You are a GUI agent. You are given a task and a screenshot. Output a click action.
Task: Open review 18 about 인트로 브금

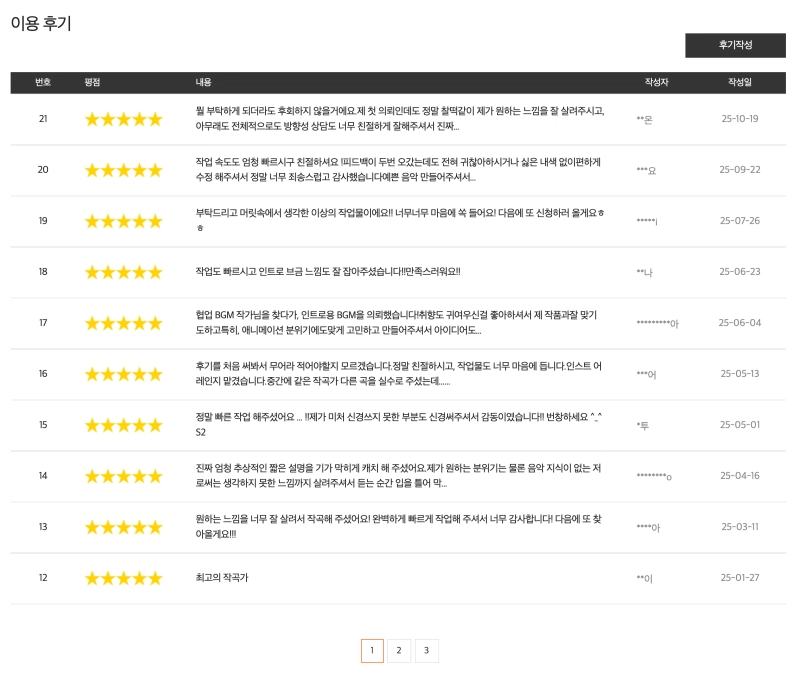328,271
